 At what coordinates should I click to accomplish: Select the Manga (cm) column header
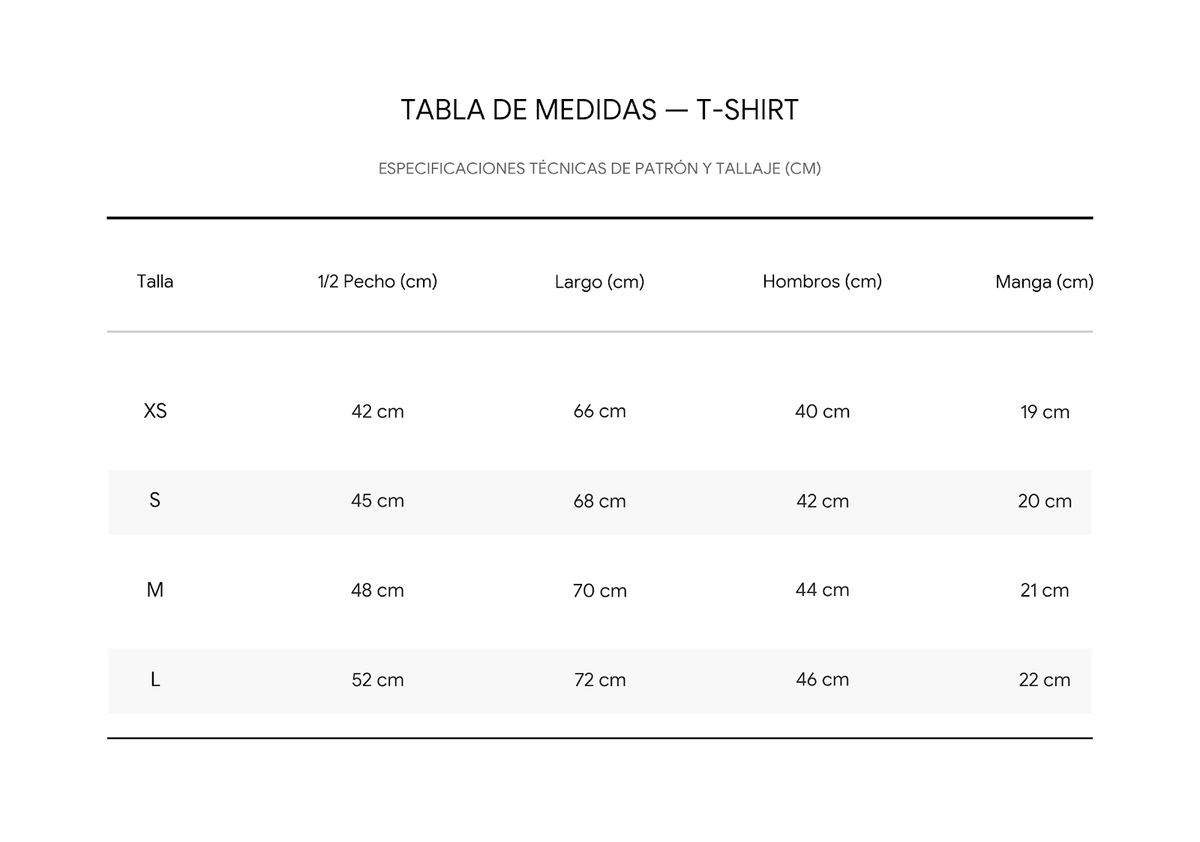pyautogui.click(x=1044, y=282)
